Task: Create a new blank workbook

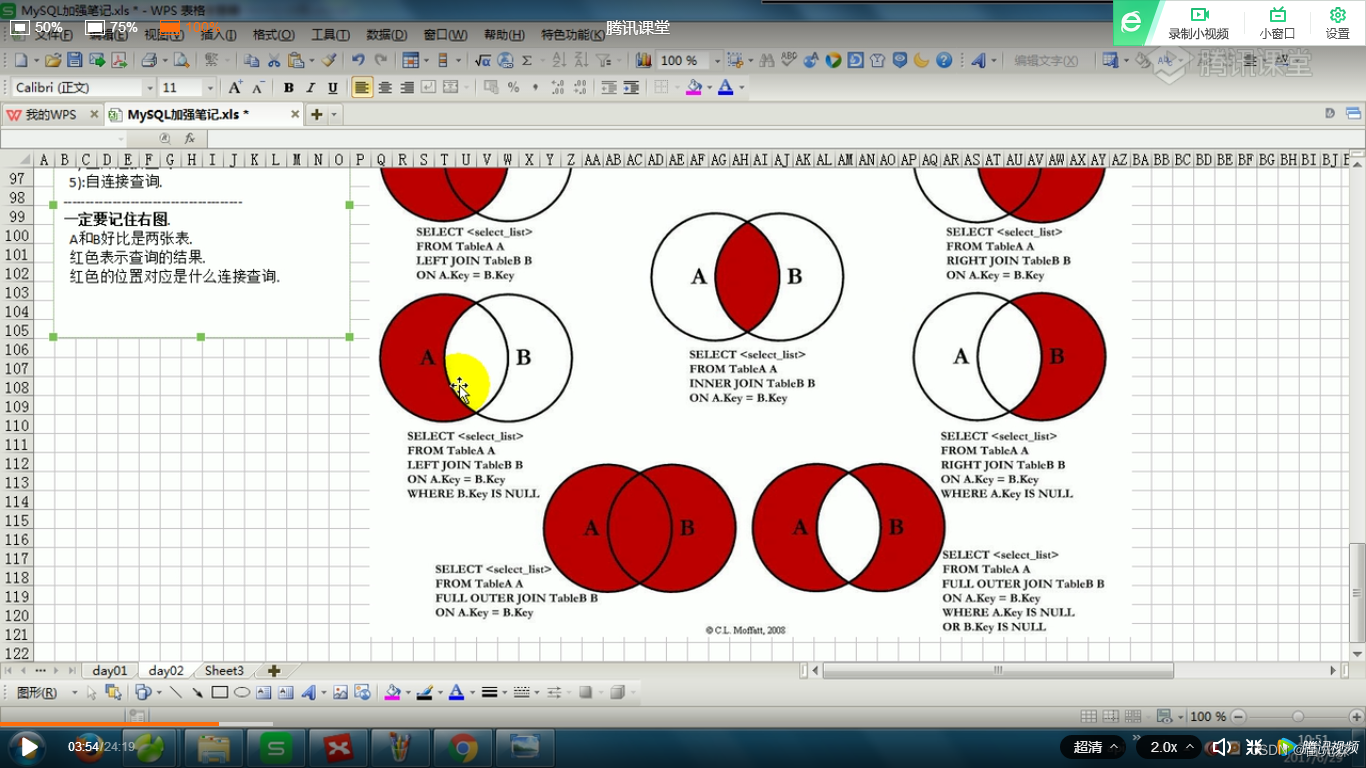Action: (20, 61)
